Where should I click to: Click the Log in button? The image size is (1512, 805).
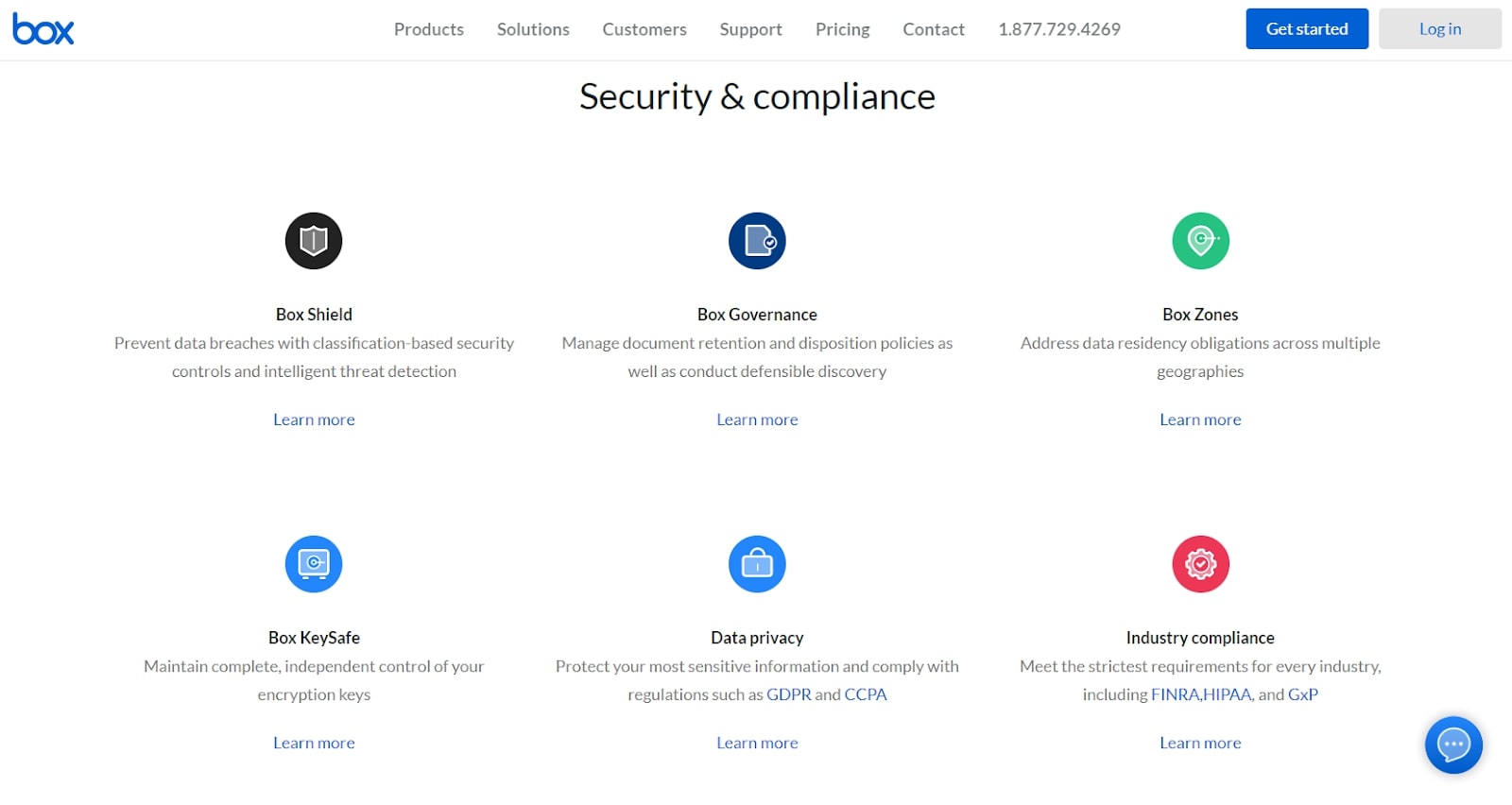click(1440, 28)
